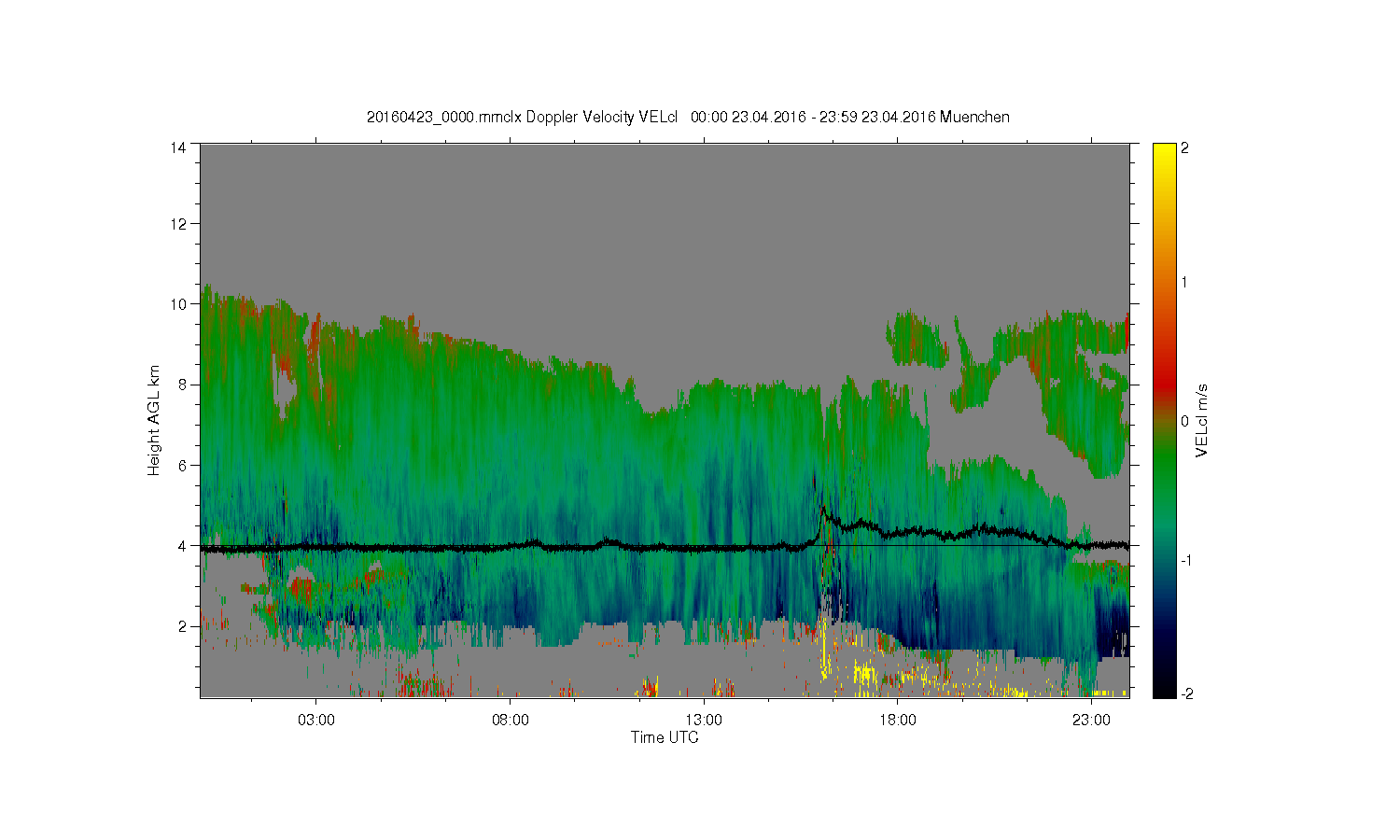The width and height of the screenshot is (1400, 840).
Task: Click the colorbar tick value 1
Action: (x=1184, y=282)
